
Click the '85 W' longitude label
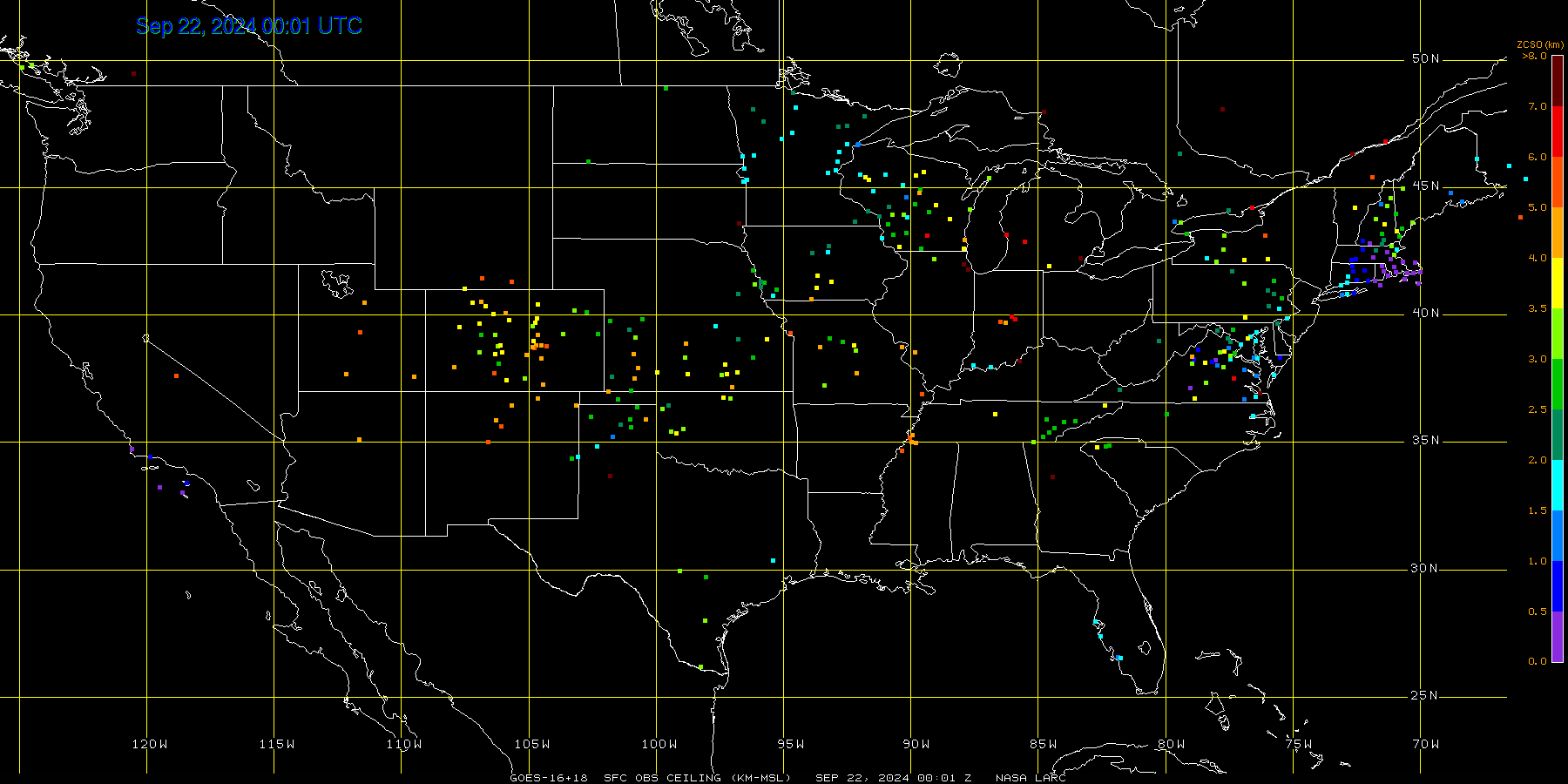coord(1044,744)
